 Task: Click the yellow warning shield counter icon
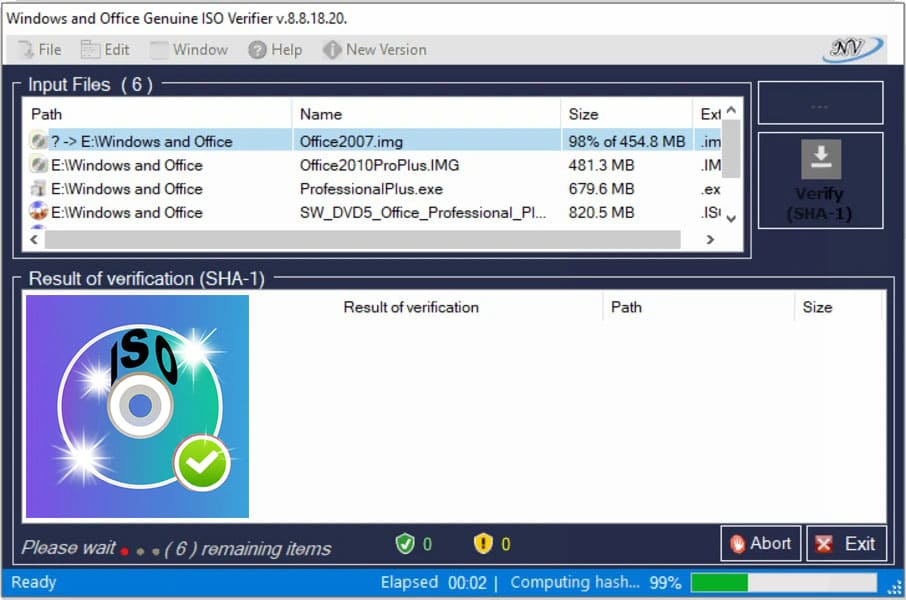click(483, 543)
